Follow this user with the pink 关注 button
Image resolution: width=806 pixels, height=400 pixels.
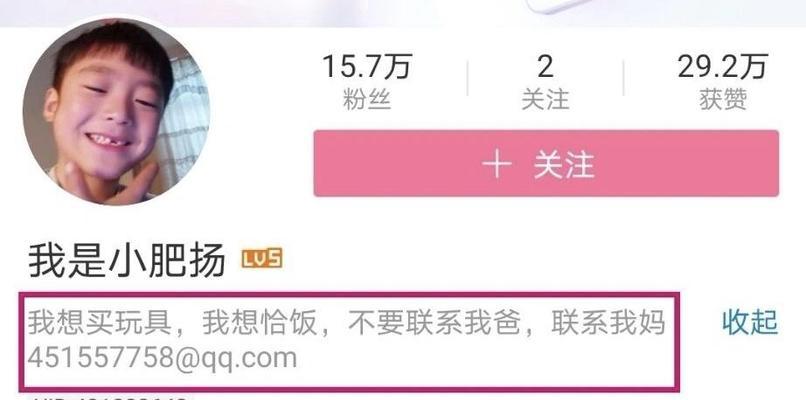pos(546,163)
